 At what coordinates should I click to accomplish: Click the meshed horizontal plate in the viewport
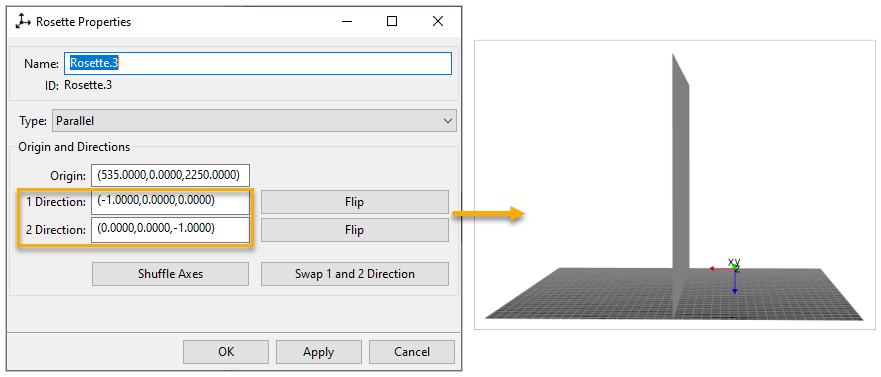click(674, 293)
